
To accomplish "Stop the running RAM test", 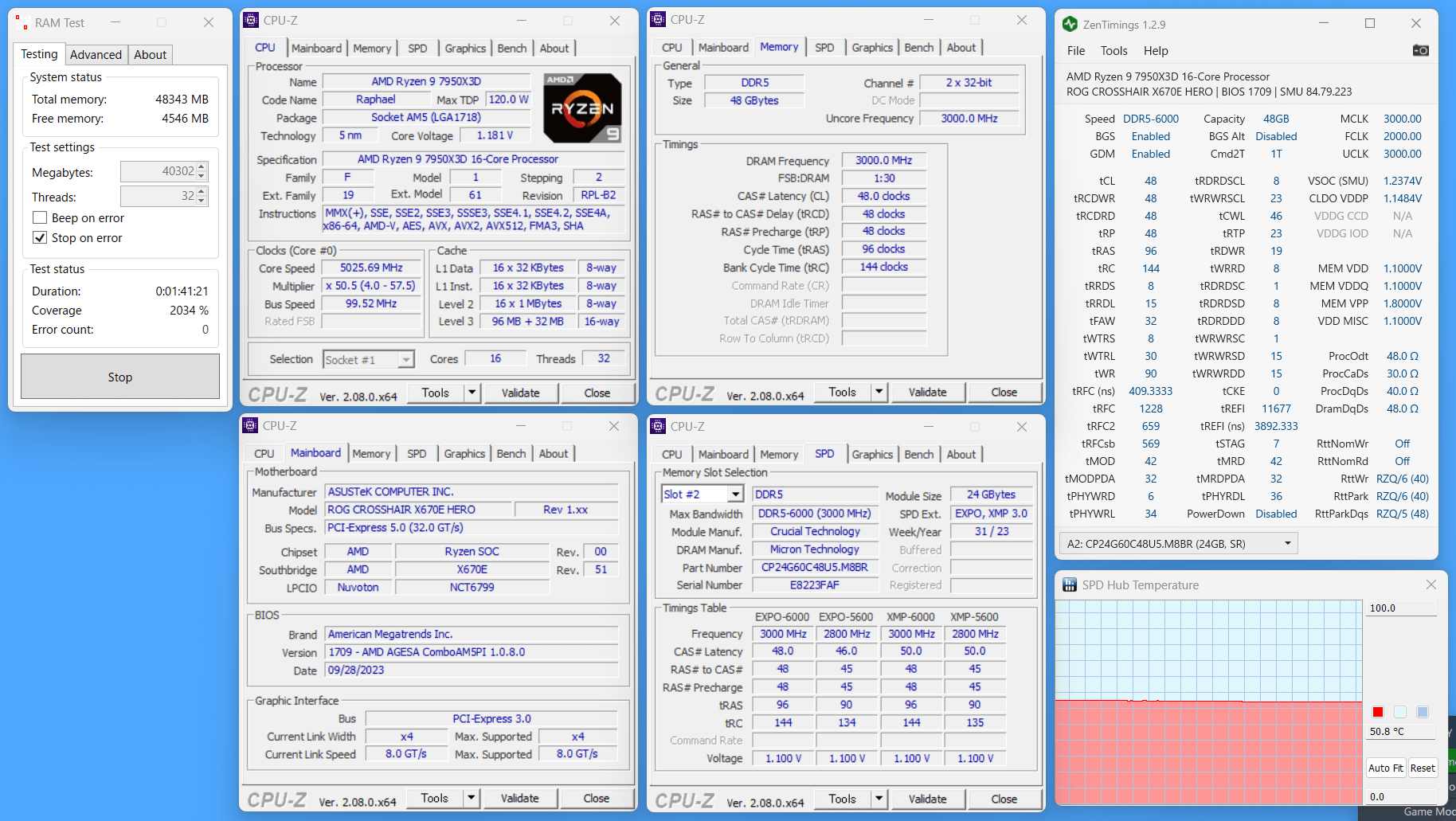I will [120, 377].
